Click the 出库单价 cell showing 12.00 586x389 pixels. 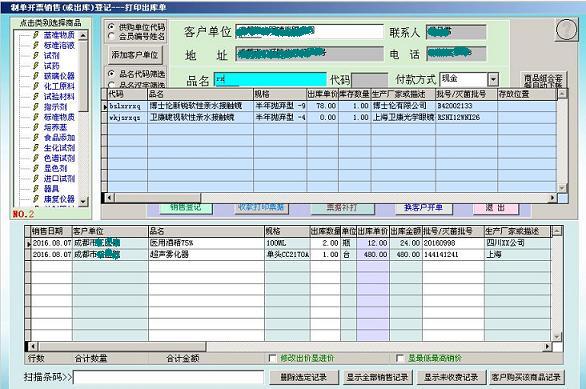pos(373,243)
